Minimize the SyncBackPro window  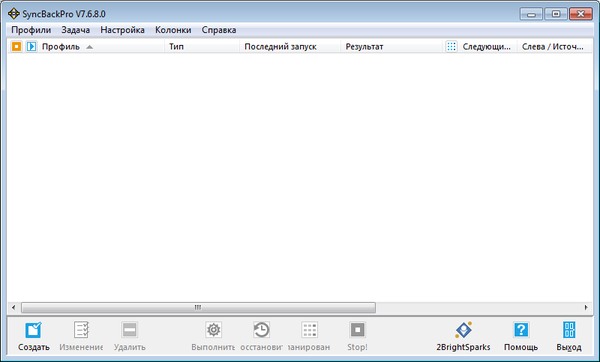pyautogui.click(x=531, y=14)
